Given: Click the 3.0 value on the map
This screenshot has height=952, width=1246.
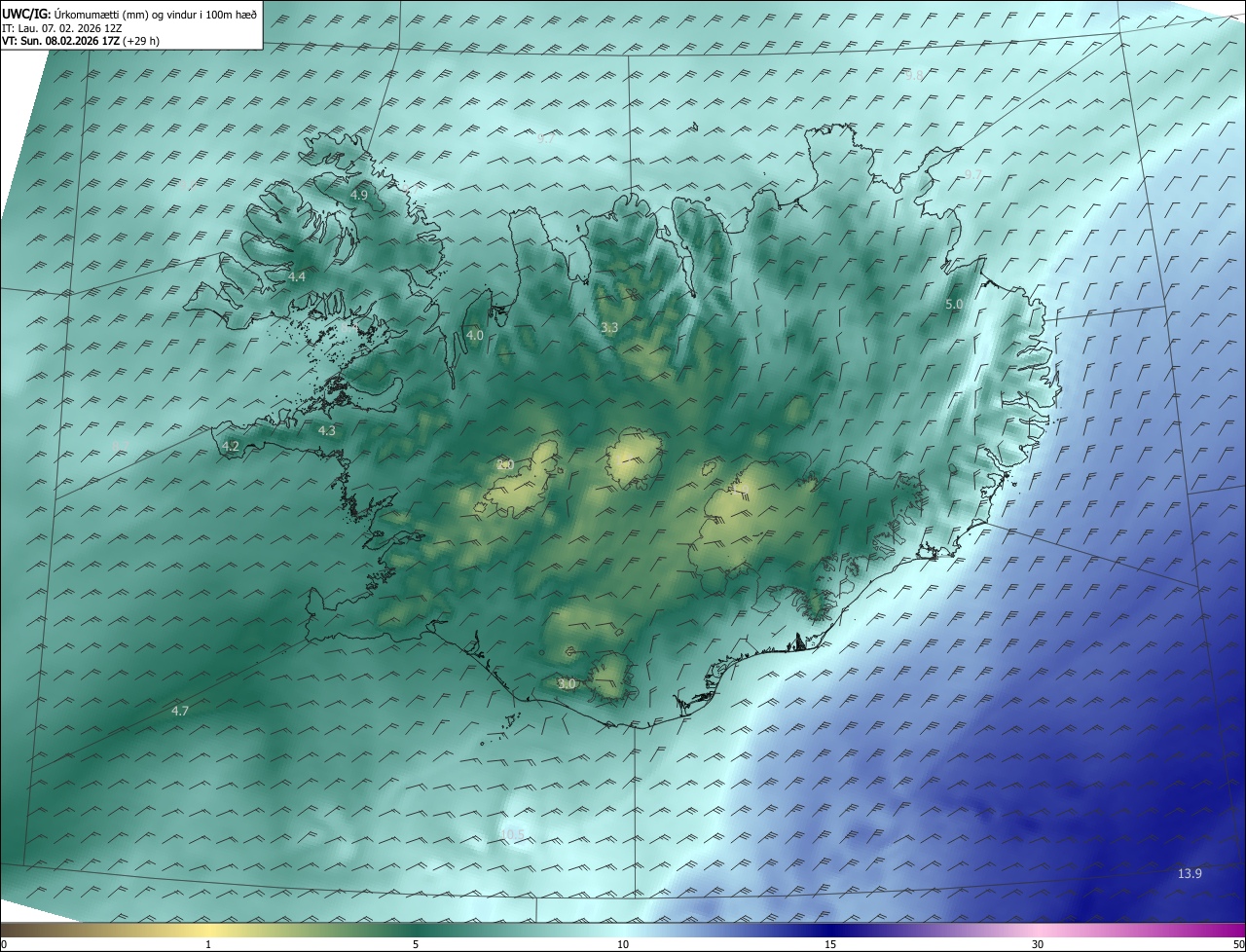Looking at the screenshot, I should coord(567,684).
